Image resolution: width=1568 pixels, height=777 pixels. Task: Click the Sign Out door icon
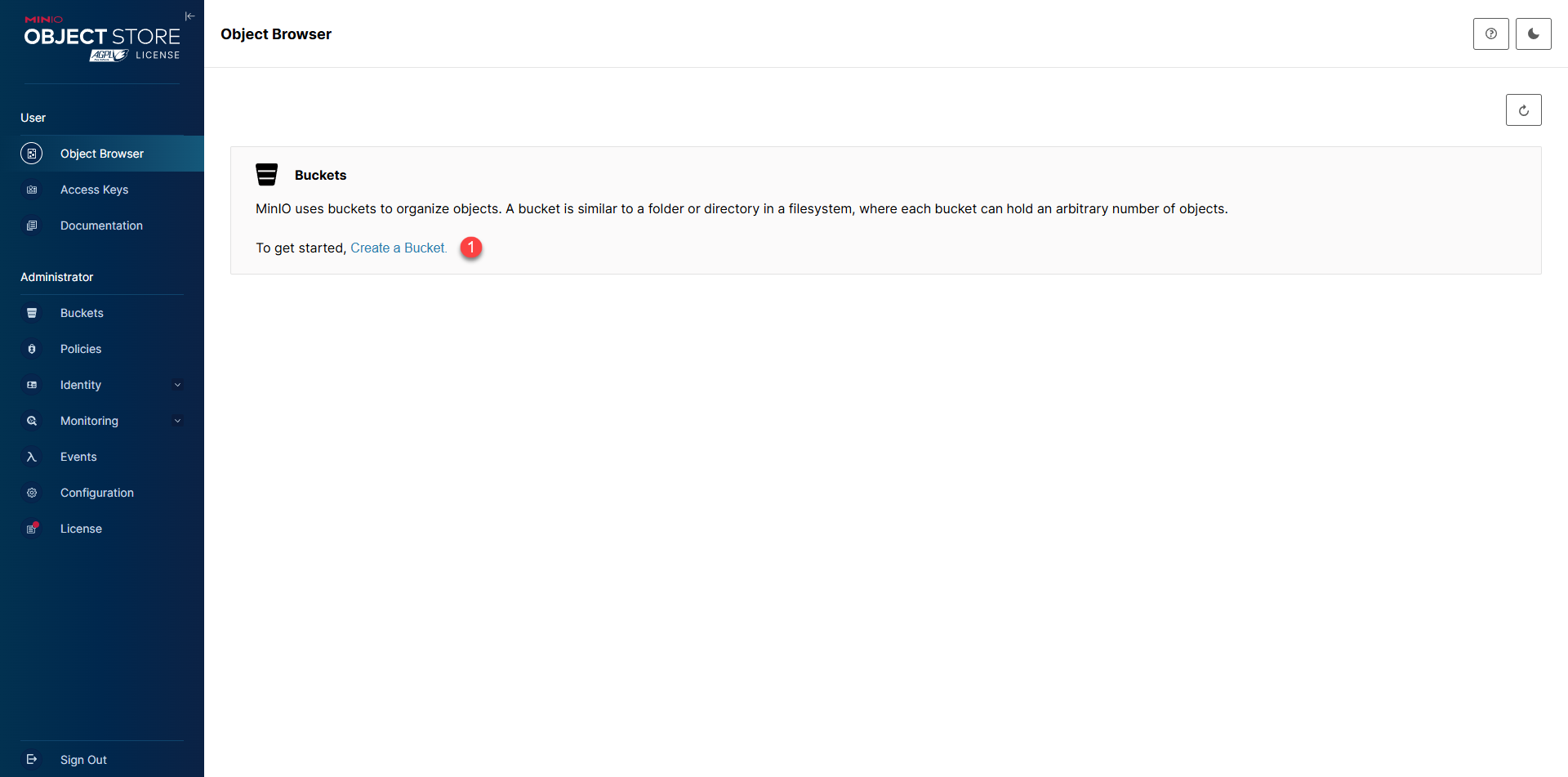(32, 760)
